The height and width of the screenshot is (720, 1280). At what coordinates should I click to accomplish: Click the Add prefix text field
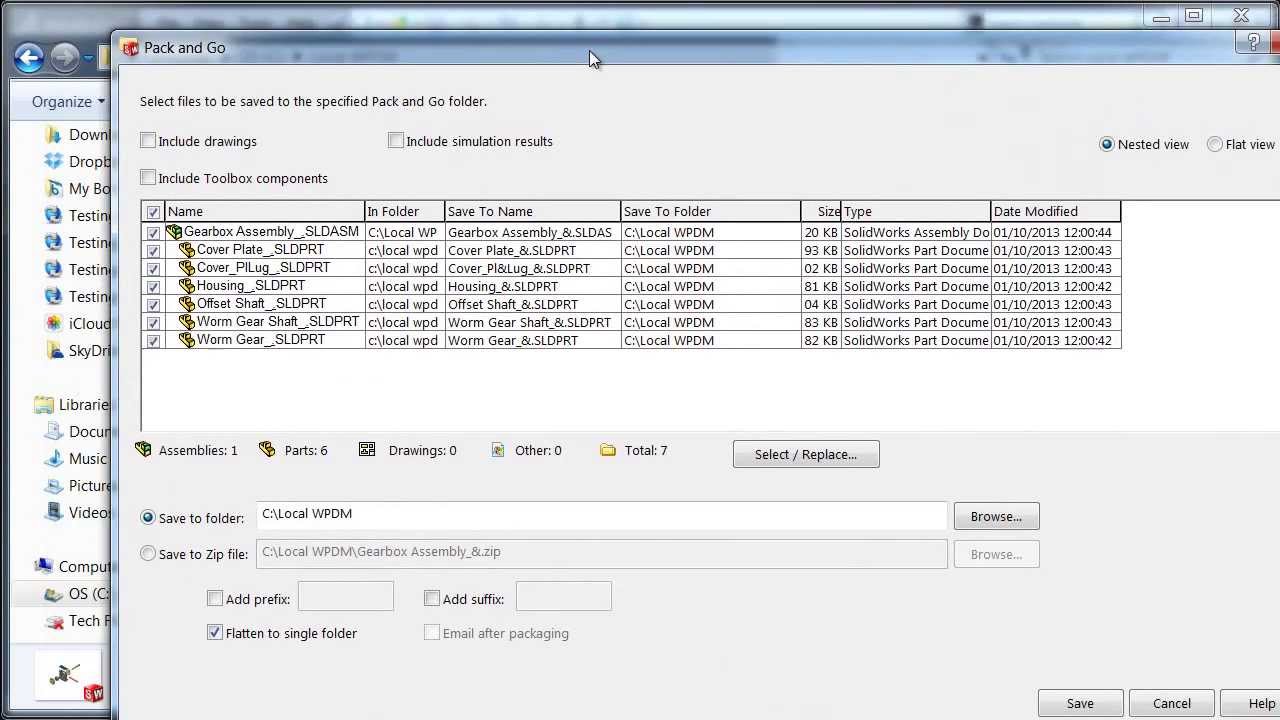point(346,597)
